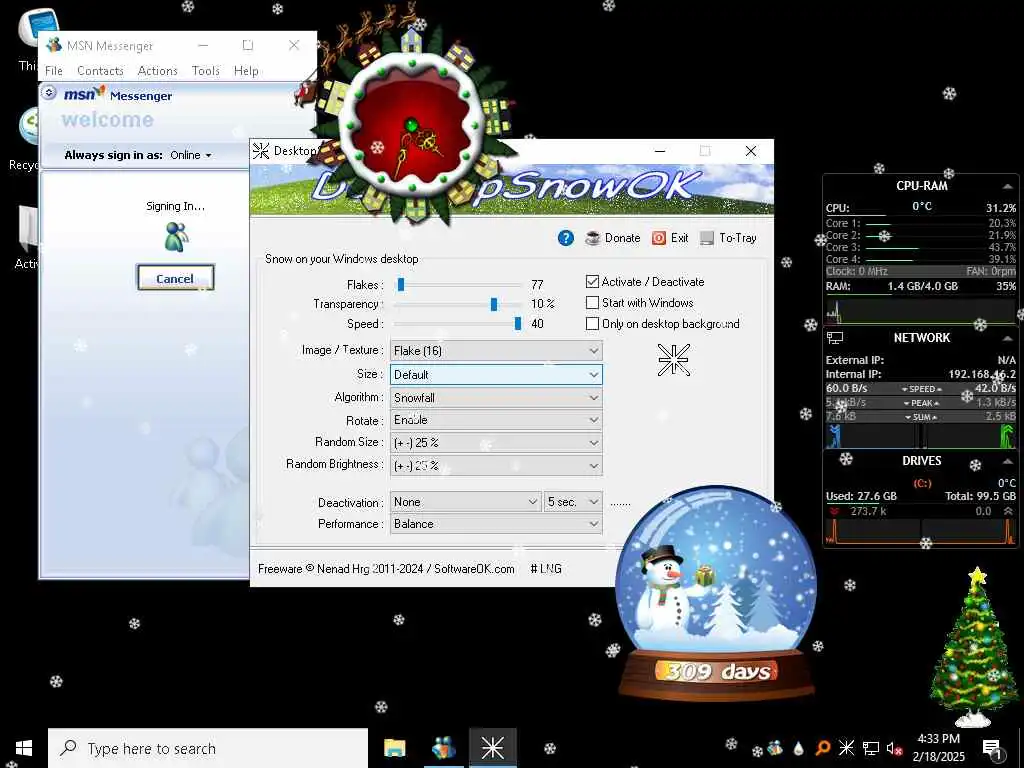Click the MSN Messenger title bar icon

point(54,45)
